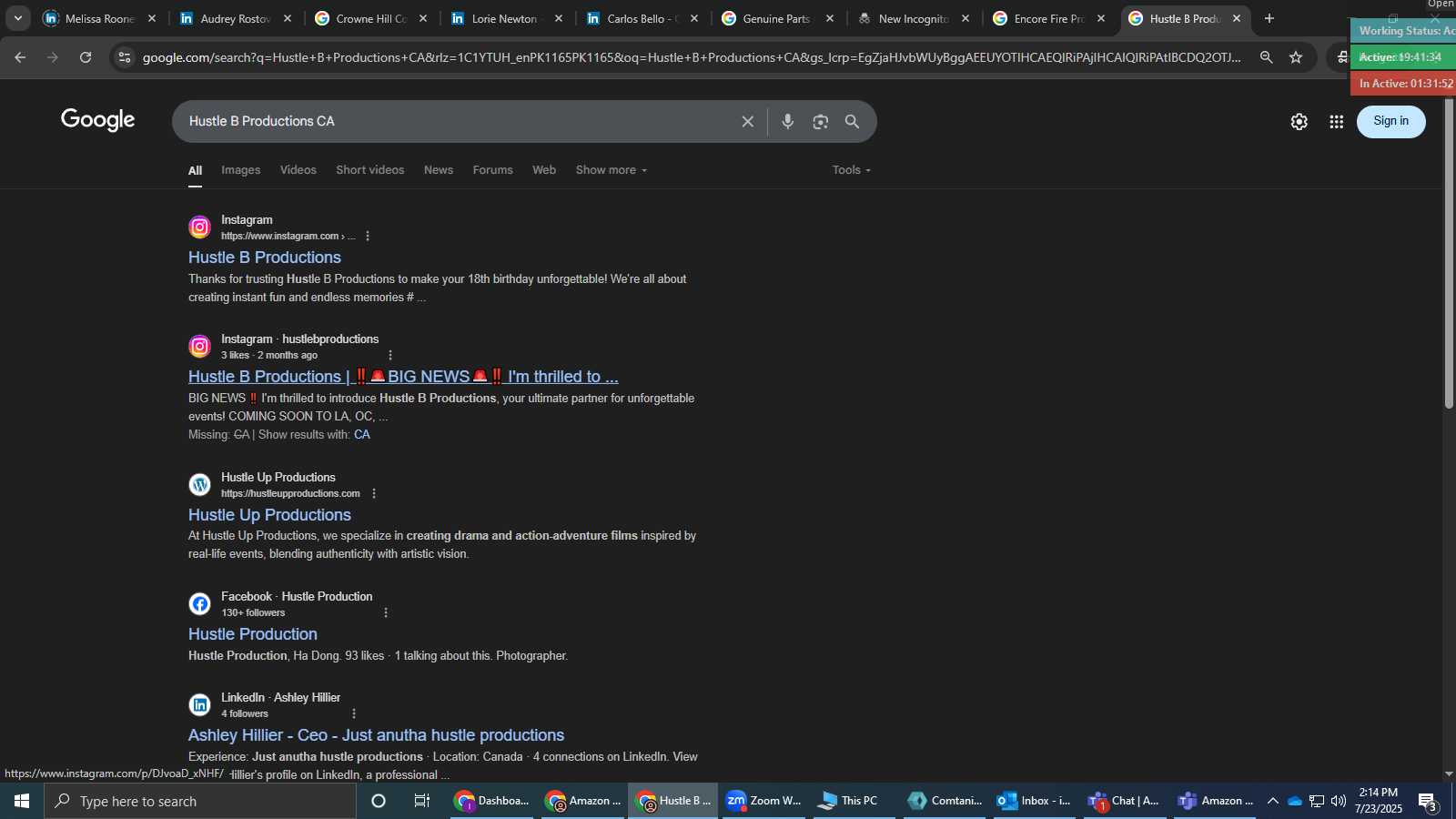Open the Show more search filters dropdown
This screenshot has height=819, width=1456.
(x=612, y=170)
